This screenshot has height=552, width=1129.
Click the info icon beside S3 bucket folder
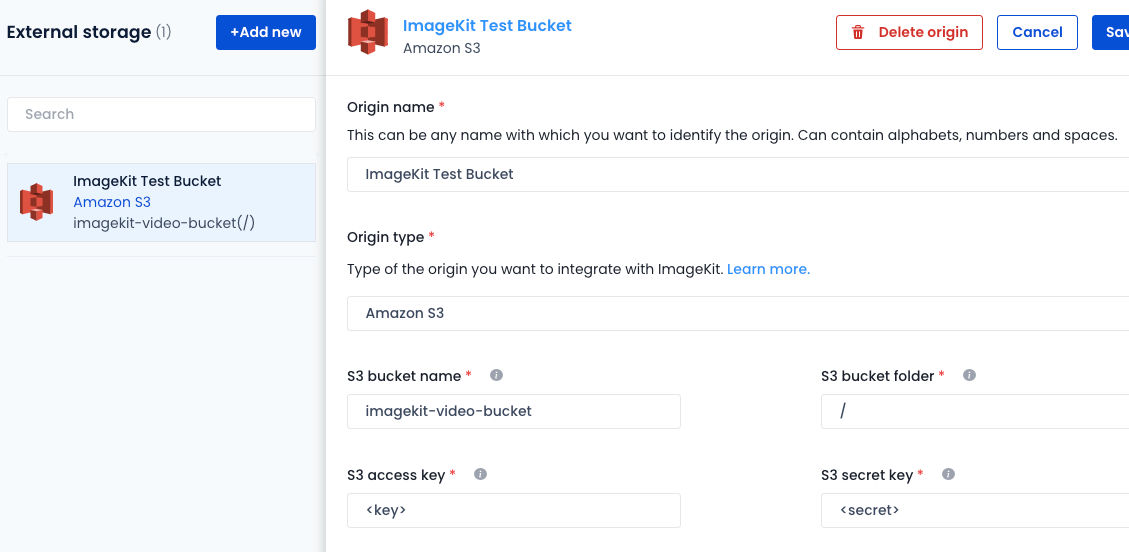[969, 375]
